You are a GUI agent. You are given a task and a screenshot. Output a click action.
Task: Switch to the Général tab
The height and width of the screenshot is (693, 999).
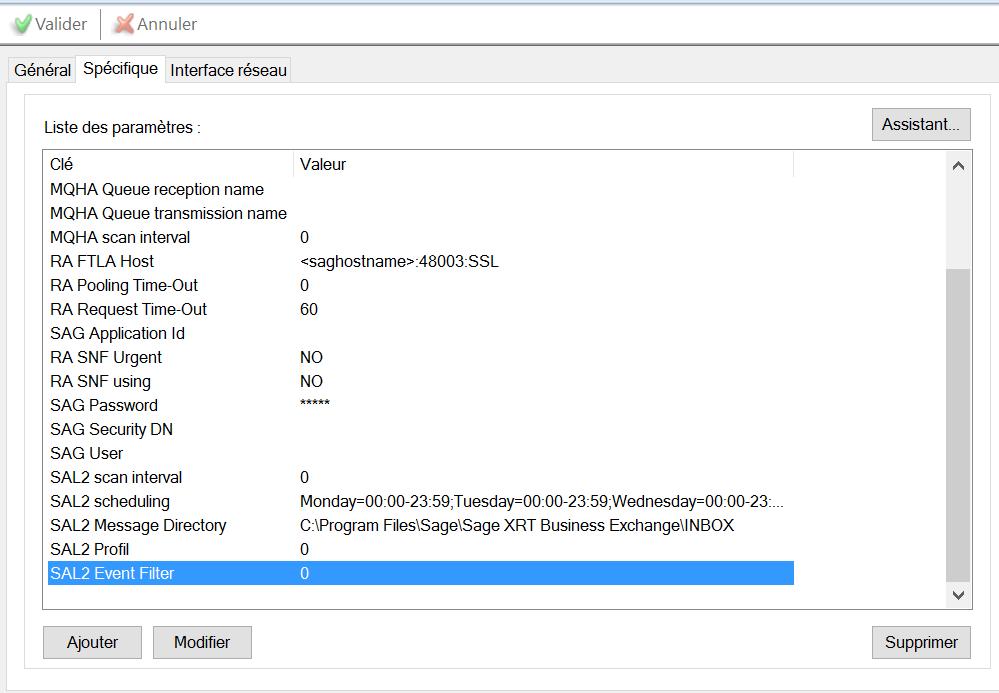[x=42, y=71]
